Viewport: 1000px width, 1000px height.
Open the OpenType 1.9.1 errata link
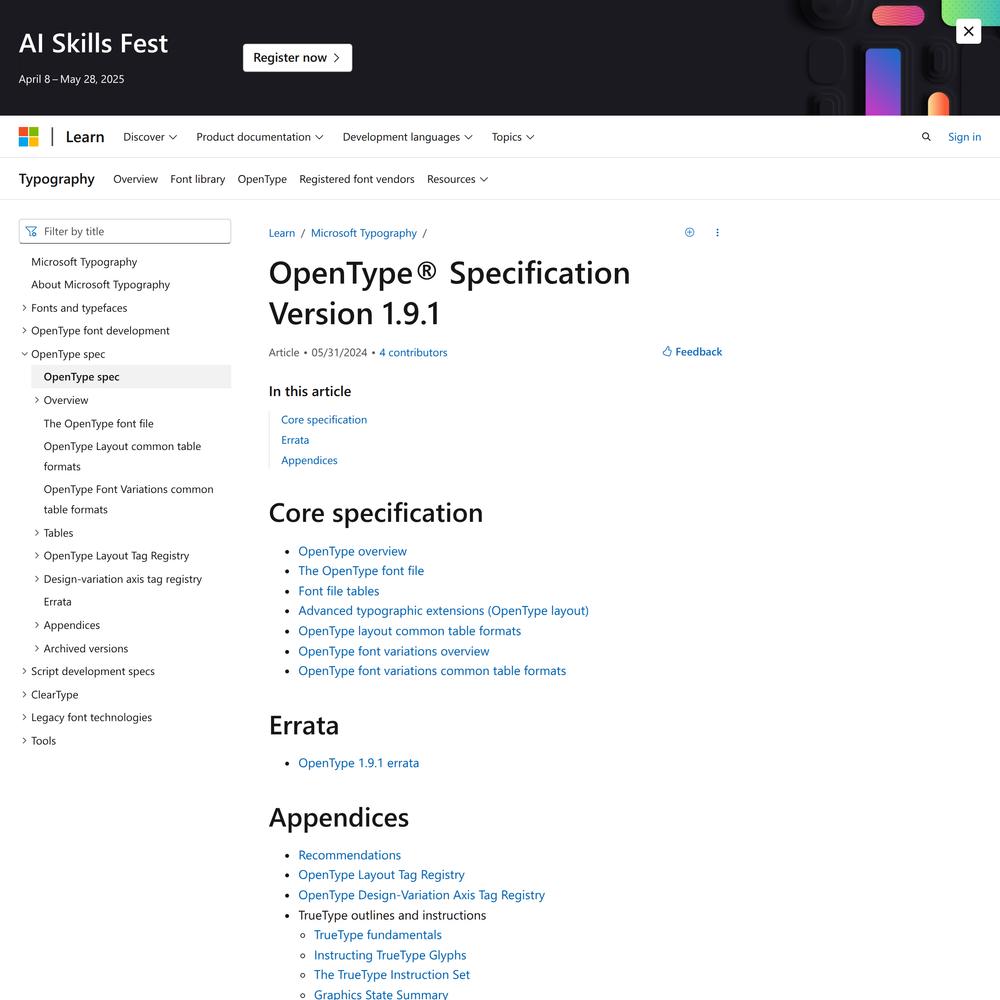(x=358, y=763)
